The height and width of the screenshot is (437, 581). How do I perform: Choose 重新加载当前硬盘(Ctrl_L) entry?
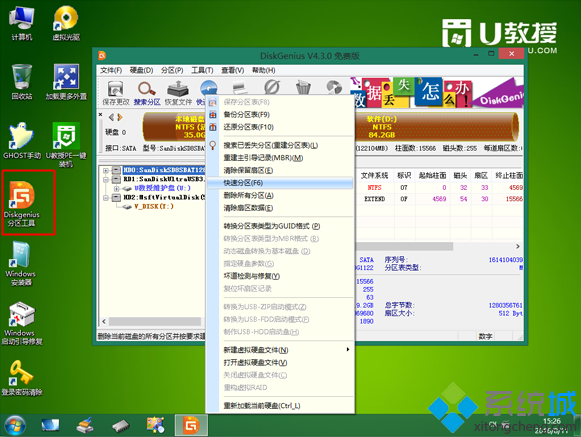pyautogui.click(x=280, y=406)
